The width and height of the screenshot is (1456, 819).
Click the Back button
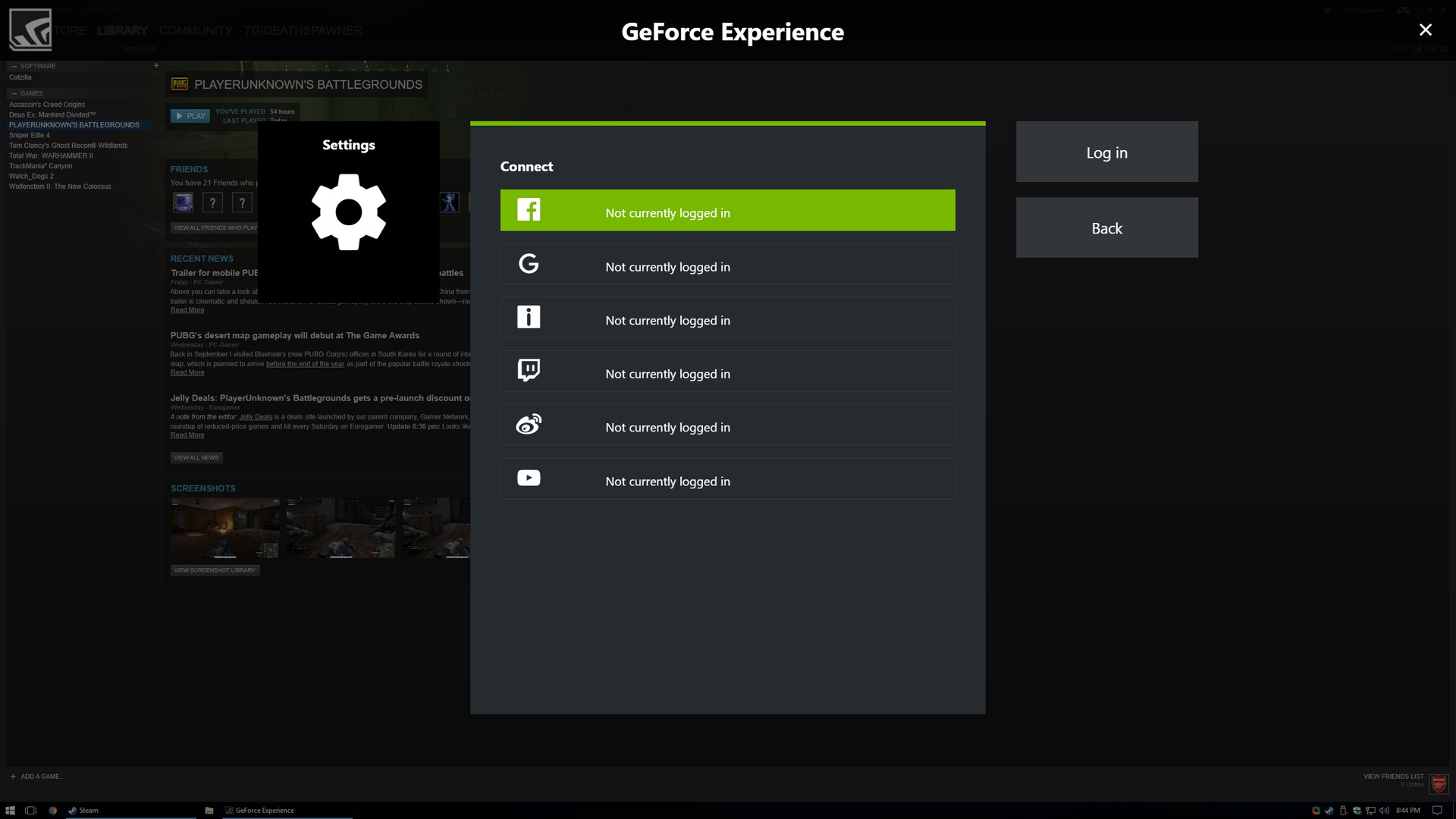(x=1107, y=227)
